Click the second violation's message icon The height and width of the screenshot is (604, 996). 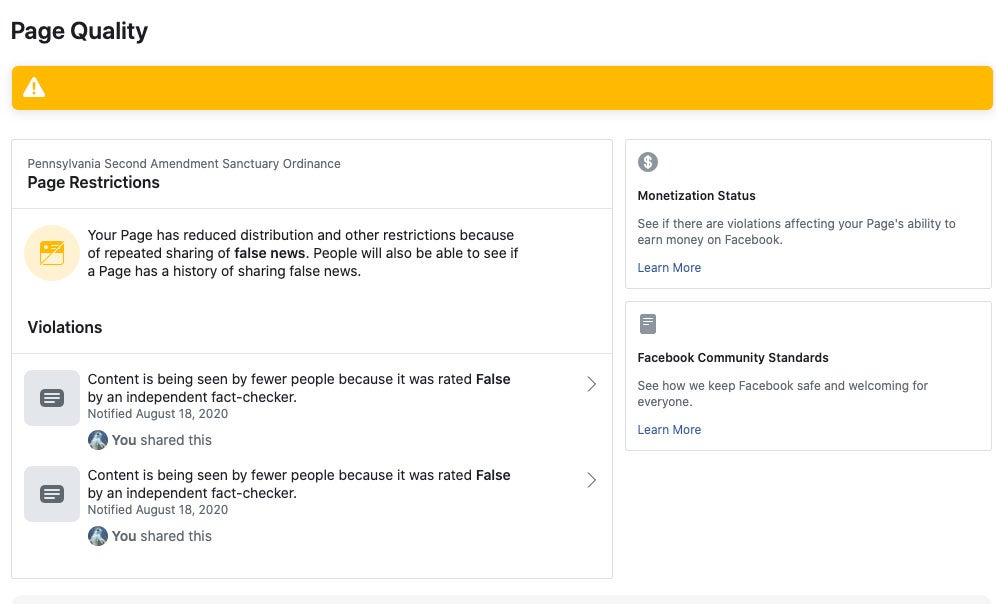[x=52, y=494]
